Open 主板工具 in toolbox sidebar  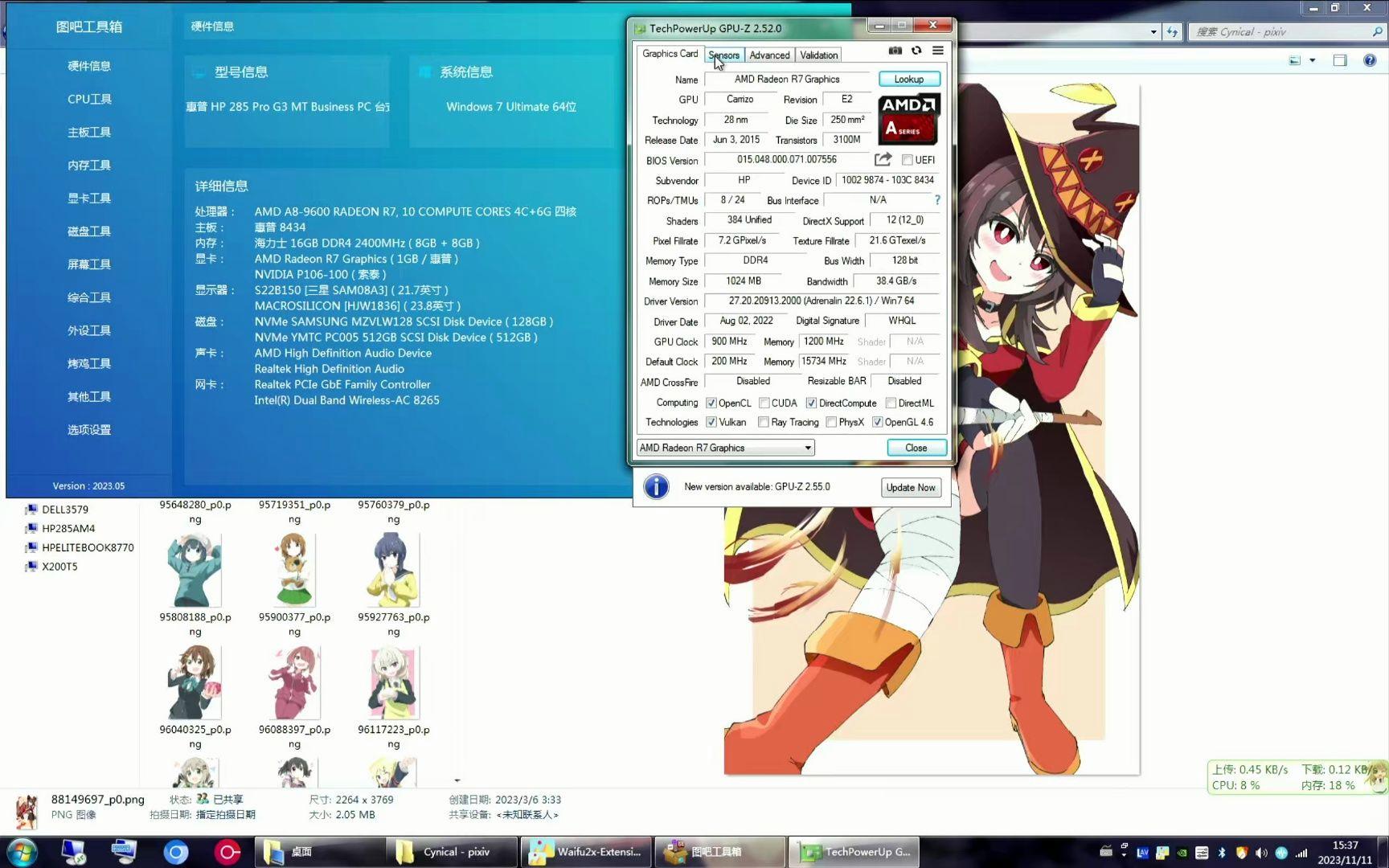pyautogui.click(x=89, y=132)
